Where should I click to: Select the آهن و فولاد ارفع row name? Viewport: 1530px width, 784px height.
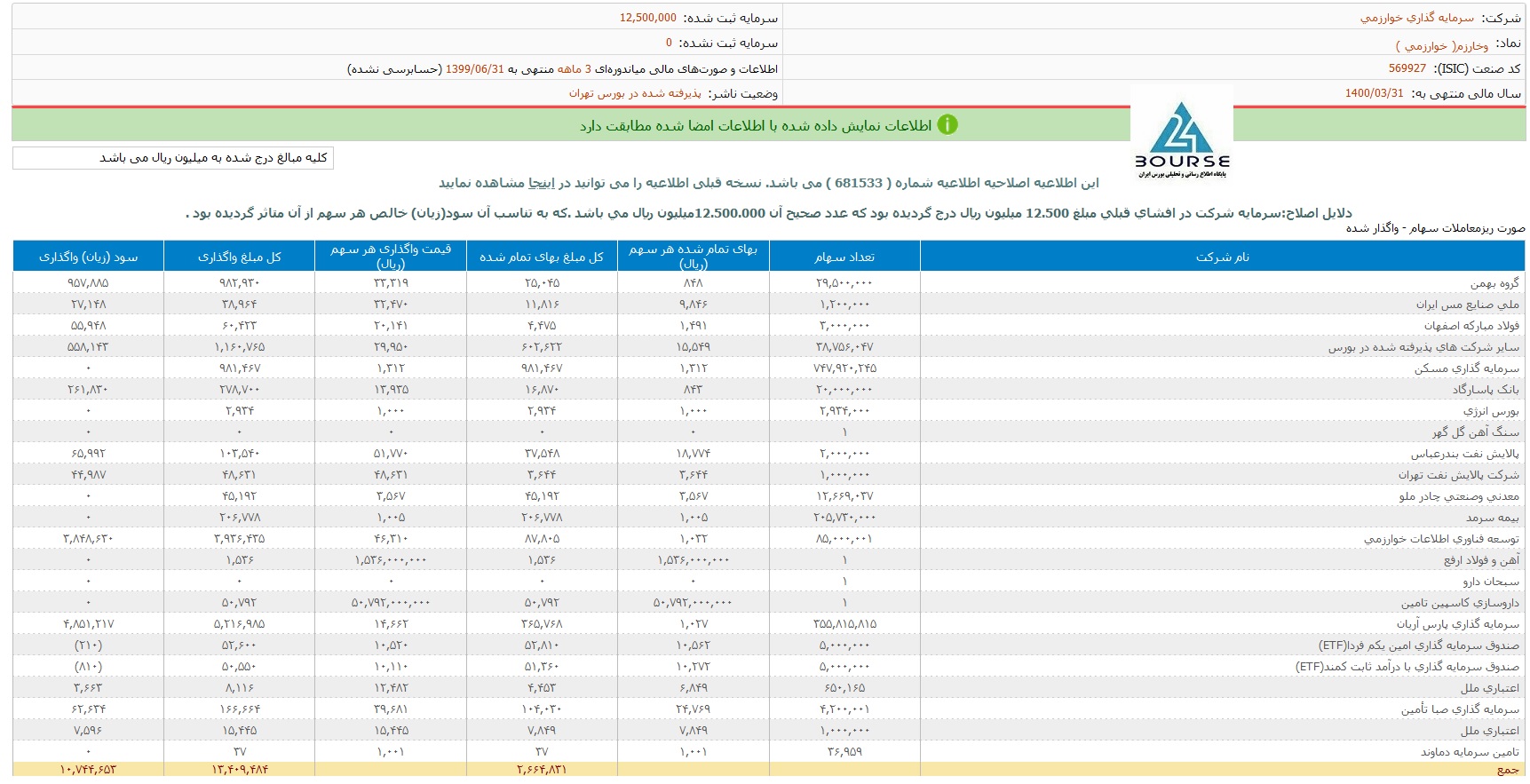pyautogui.click(x=1481, y=560)
